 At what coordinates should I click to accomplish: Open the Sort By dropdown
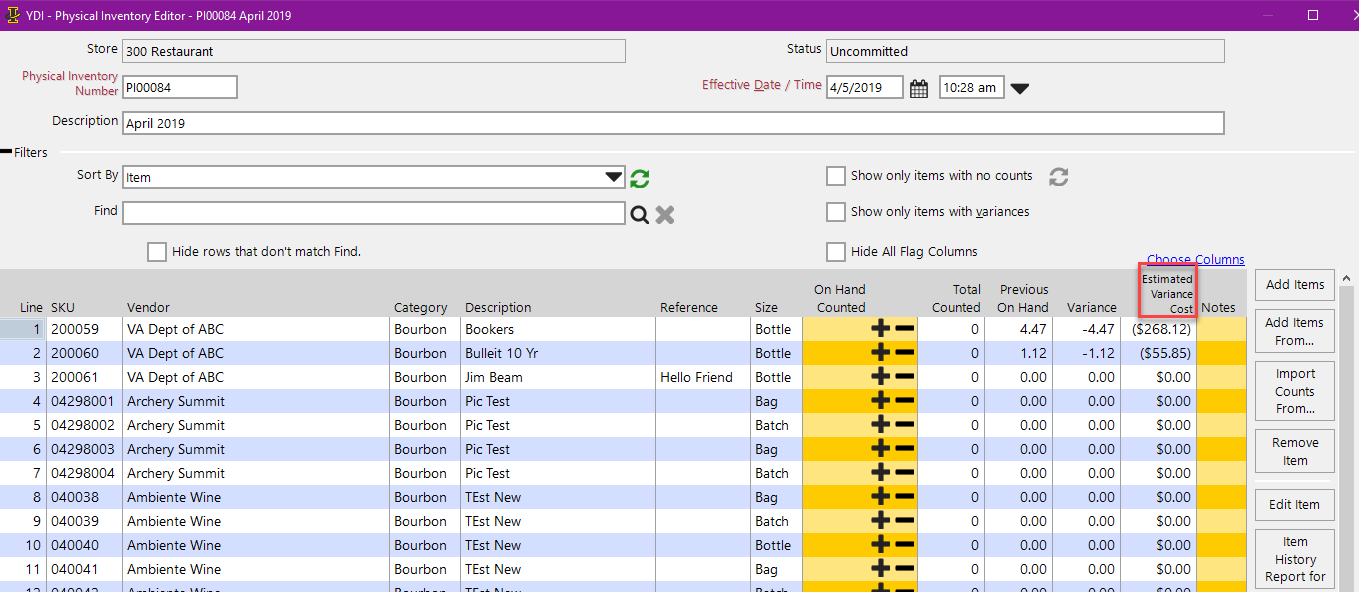pyautogui.click(x=614, y=178)
